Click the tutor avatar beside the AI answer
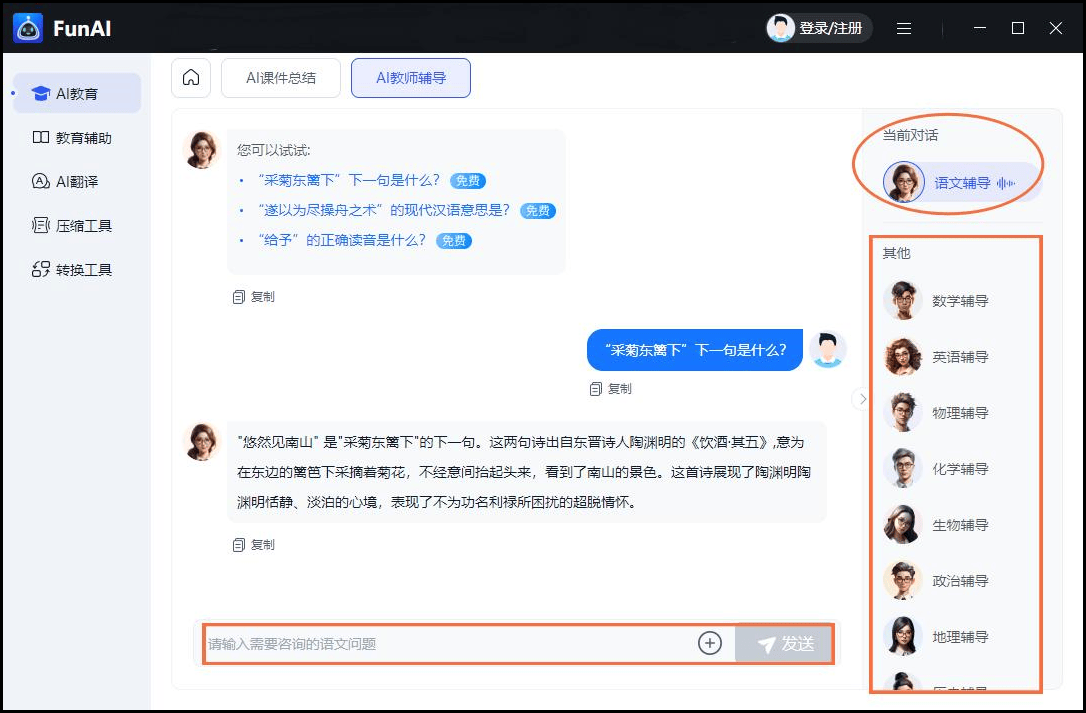The image size is (1086, 713). click(x=202, y=441)
